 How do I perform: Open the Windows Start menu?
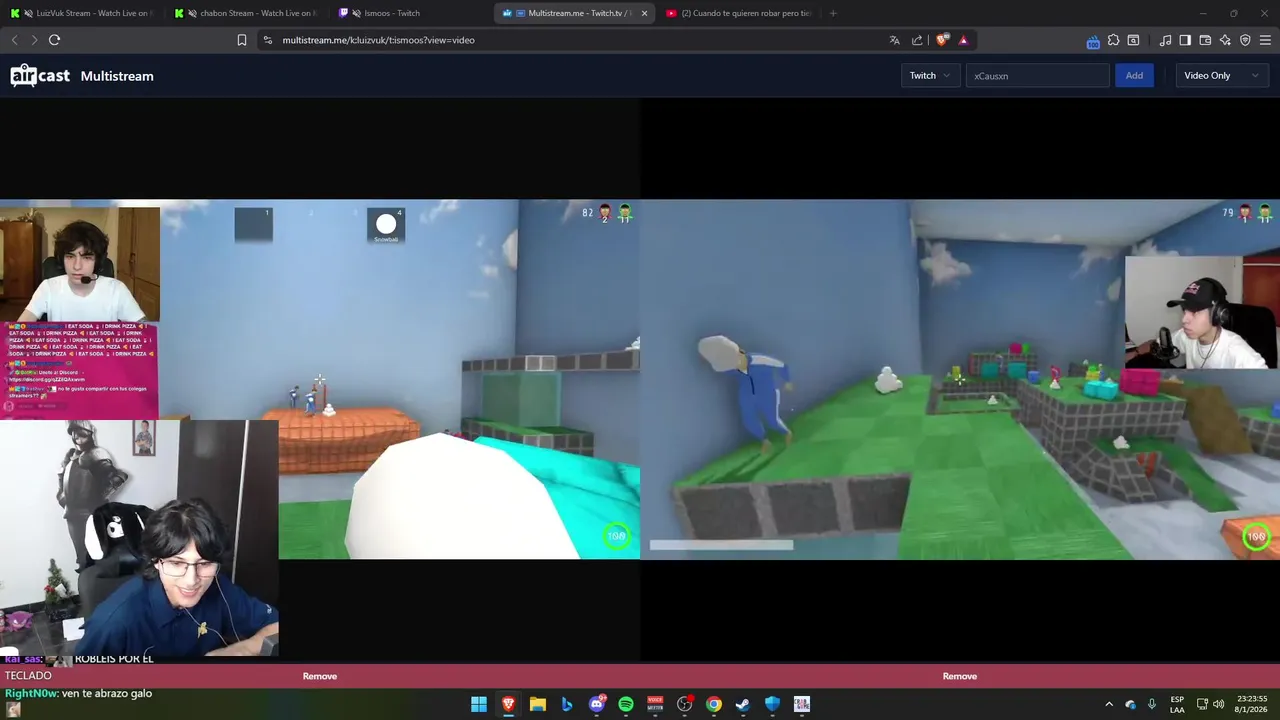479,704
